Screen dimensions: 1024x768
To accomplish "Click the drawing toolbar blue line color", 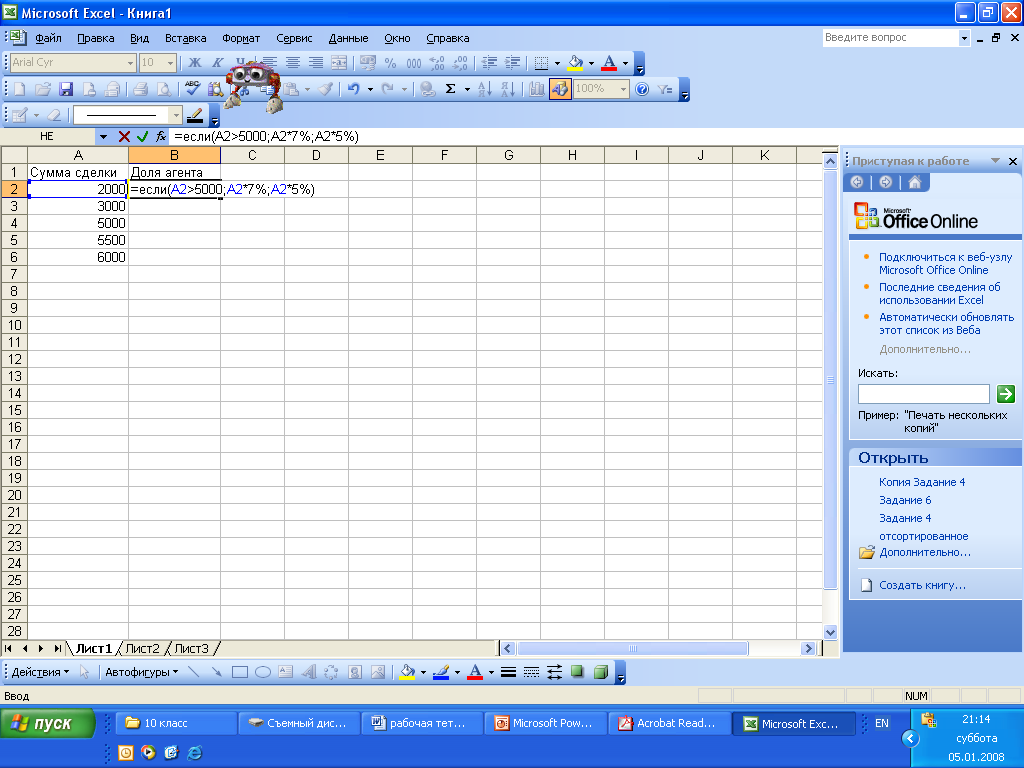I will click(441, 672).
